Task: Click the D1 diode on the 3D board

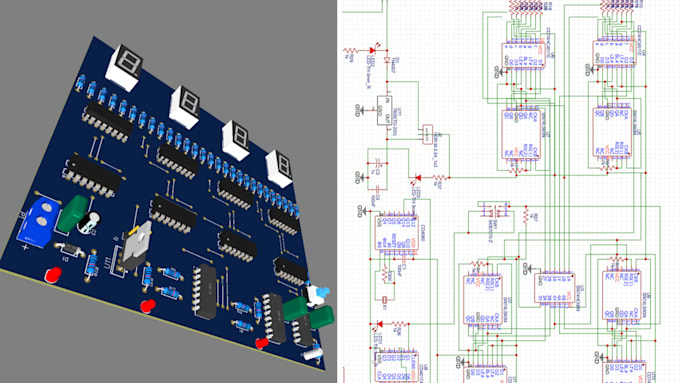Action: [70, 249]
